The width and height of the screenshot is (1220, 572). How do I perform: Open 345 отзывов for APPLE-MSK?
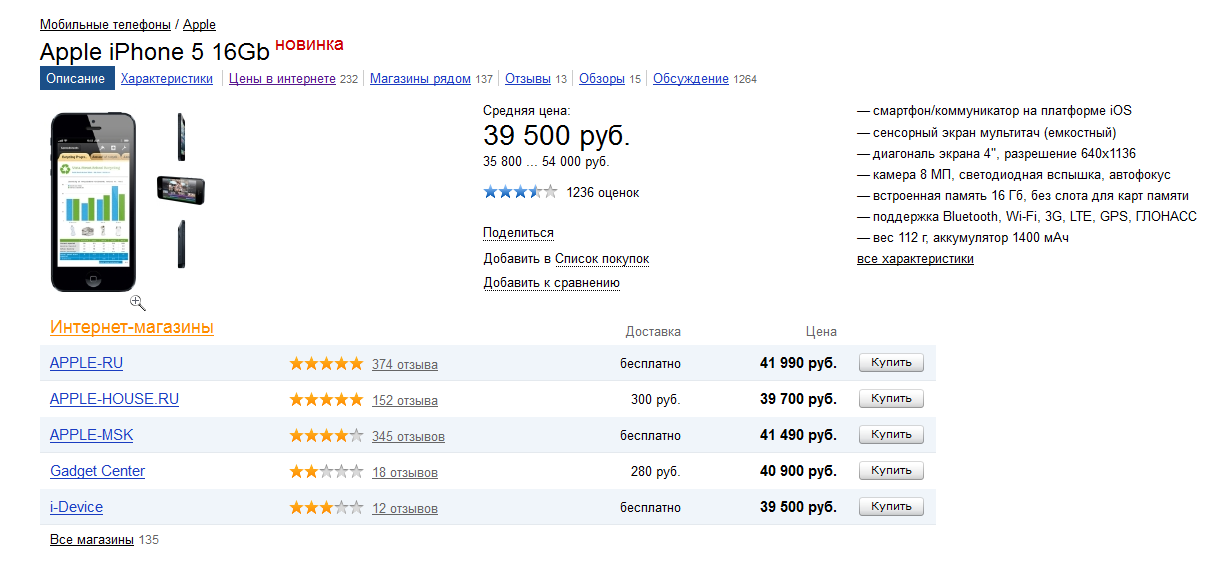point(408,437)
